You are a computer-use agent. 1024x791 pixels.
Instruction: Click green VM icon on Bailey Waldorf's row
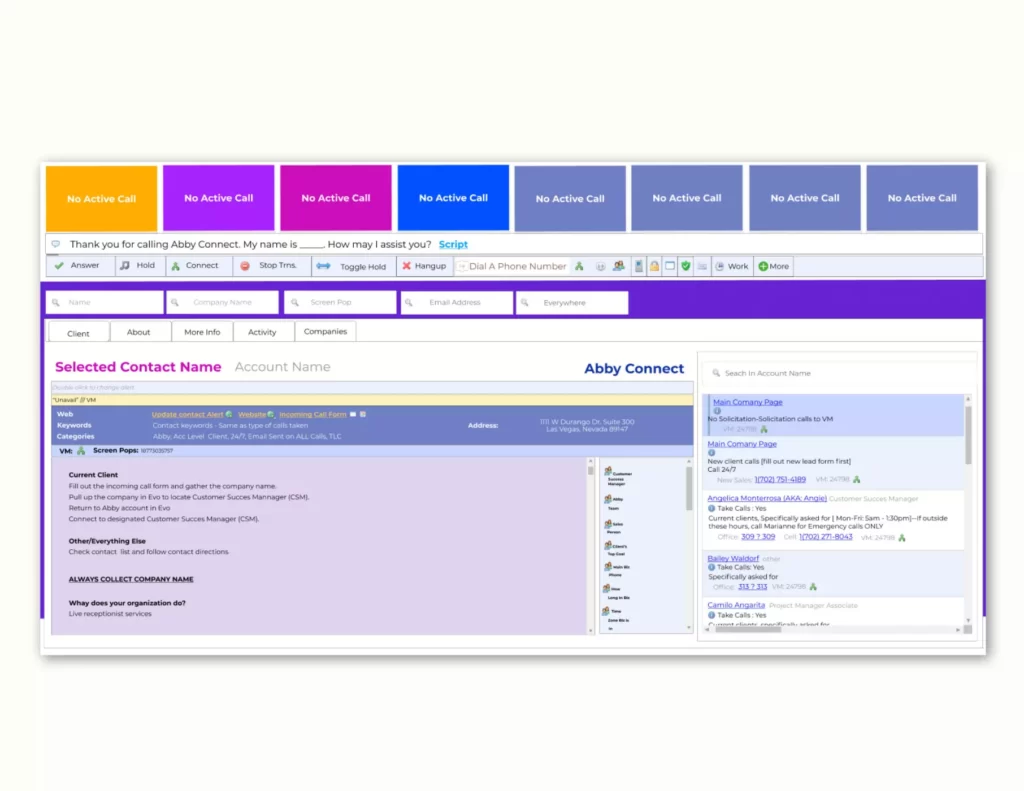813,587
